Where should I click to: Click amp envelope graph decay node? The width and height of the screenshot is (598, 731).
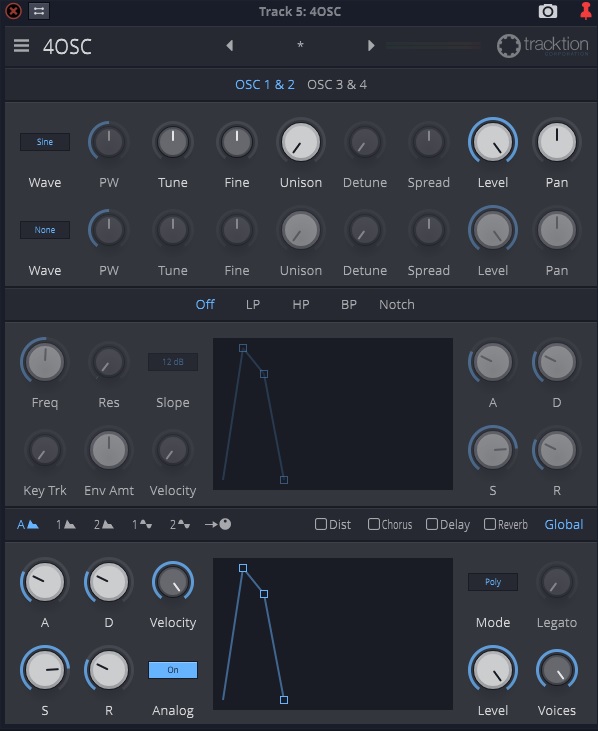(264, 594)
